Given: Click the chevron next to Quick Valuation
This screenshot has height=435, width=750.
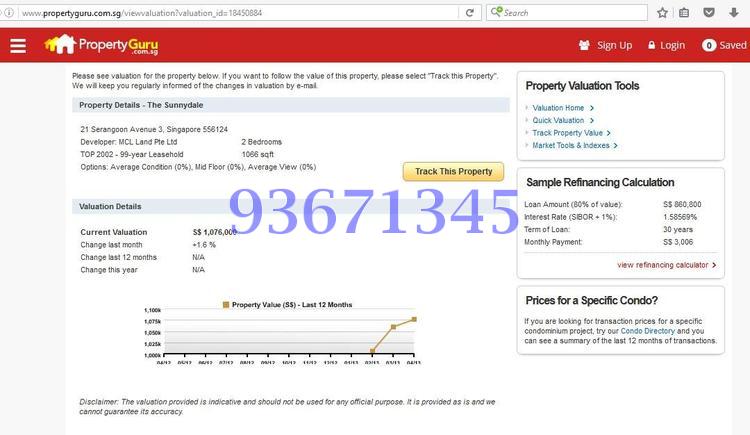Looking at the screenshot, I should point(592,121).
